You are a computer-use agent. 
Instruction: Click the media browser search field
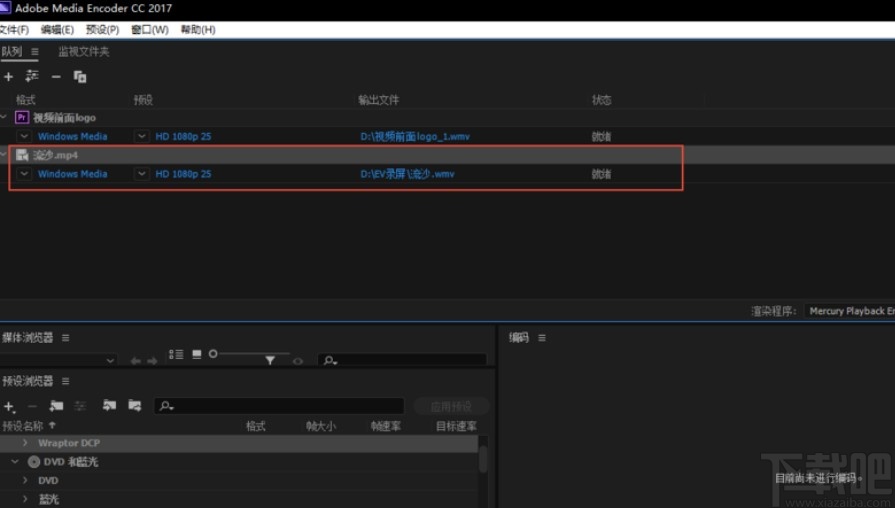click(402, 361)
